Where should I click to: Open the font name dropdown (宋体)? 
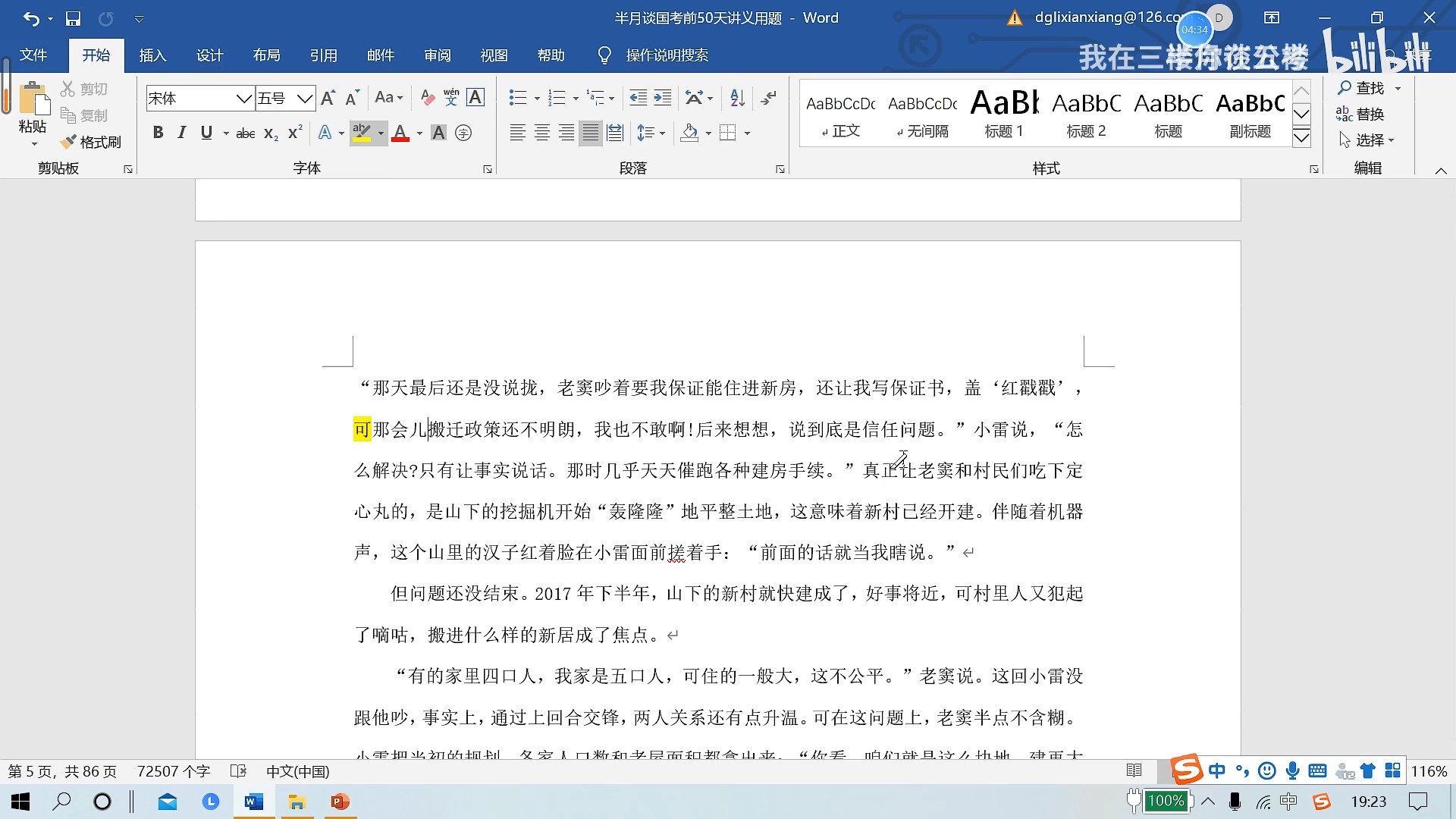click(244, 98)
